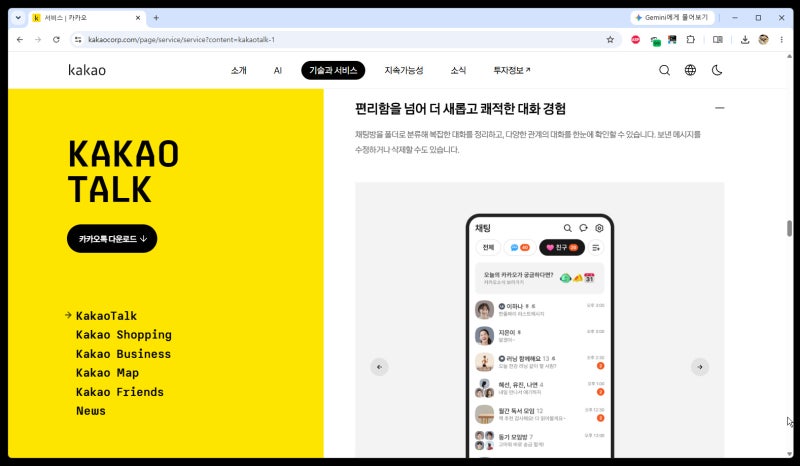This screenshot has height=466, width=800.
Task: Click the 편리함을 넘어 더 새롭고 쾌적한 대화 경험 heading
Action: point(460,109)
